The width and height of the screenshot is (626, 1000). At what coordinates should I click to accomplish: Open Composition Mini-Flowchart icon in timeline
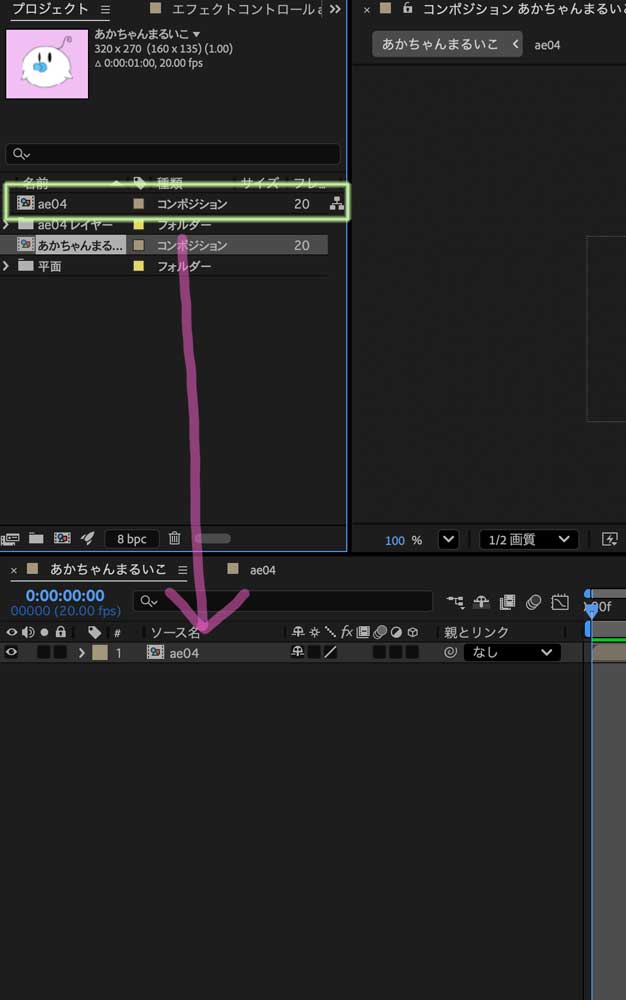[455, 602]
